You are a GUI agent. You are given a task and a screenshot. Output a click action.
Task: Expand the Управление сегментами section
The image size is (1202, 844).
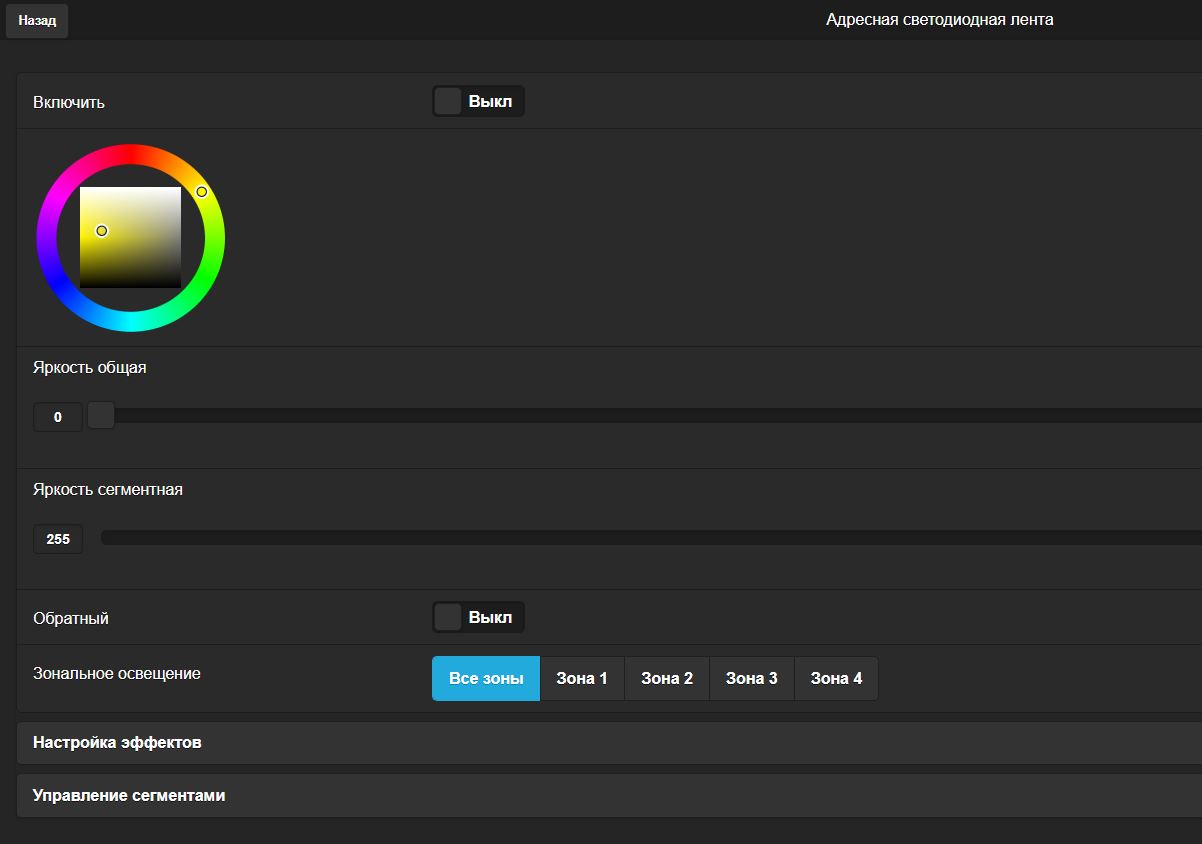coord(129,796)
